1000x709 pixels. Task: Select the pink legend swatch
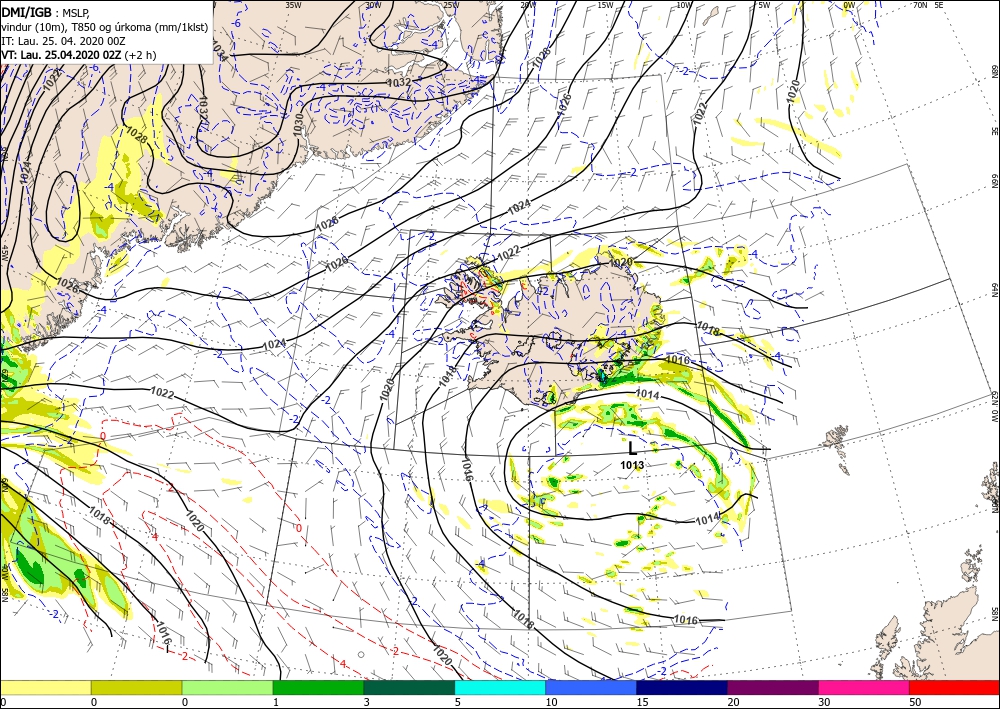point(864,687)
